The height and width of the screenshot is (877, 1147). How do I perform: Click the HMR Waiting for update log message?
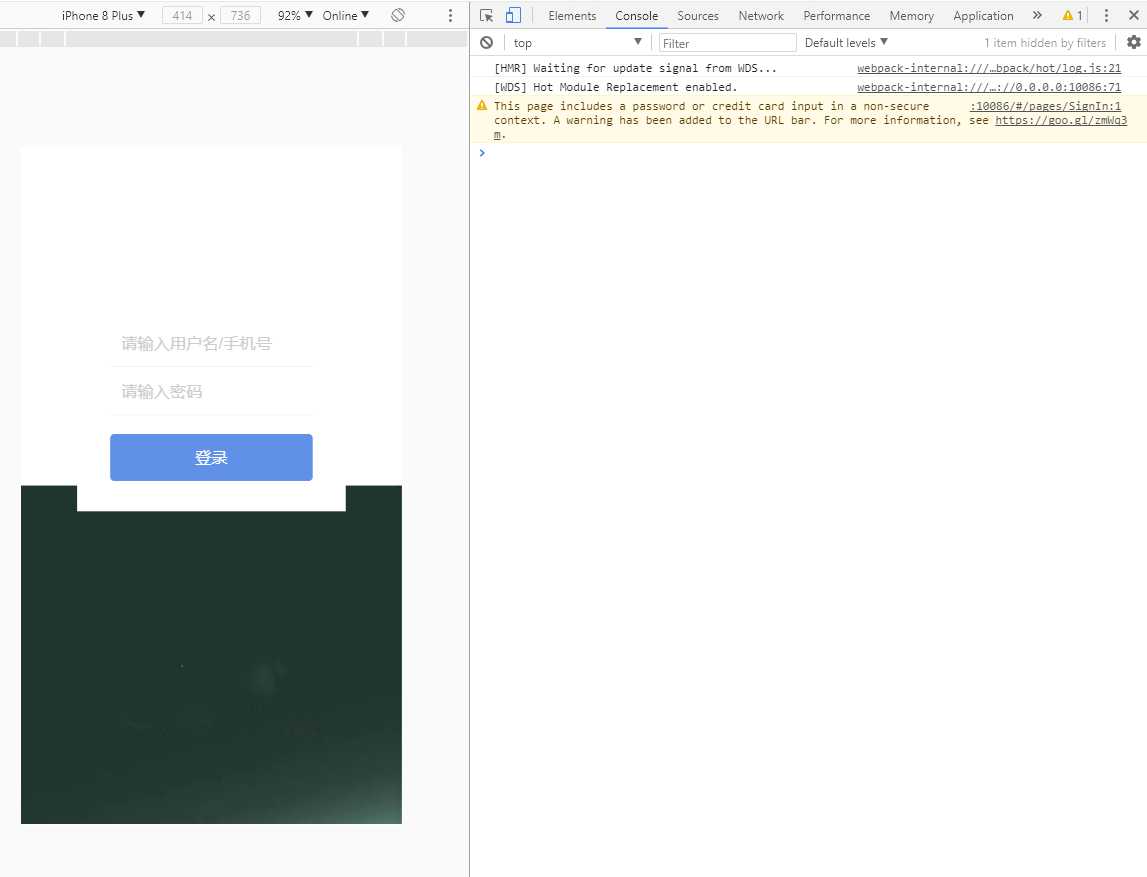point(635,68)
